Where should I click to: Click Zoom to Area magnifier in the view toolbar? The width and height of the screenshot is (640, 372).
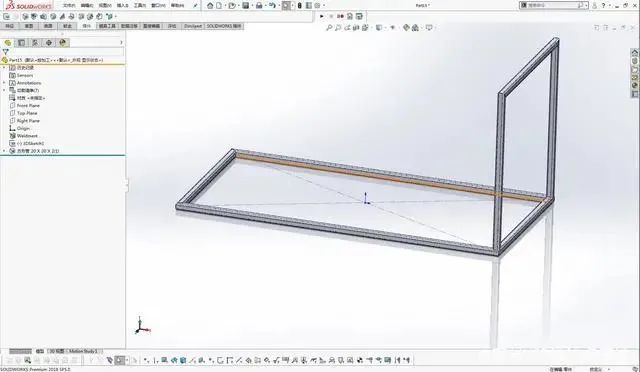tap(338, 28)
